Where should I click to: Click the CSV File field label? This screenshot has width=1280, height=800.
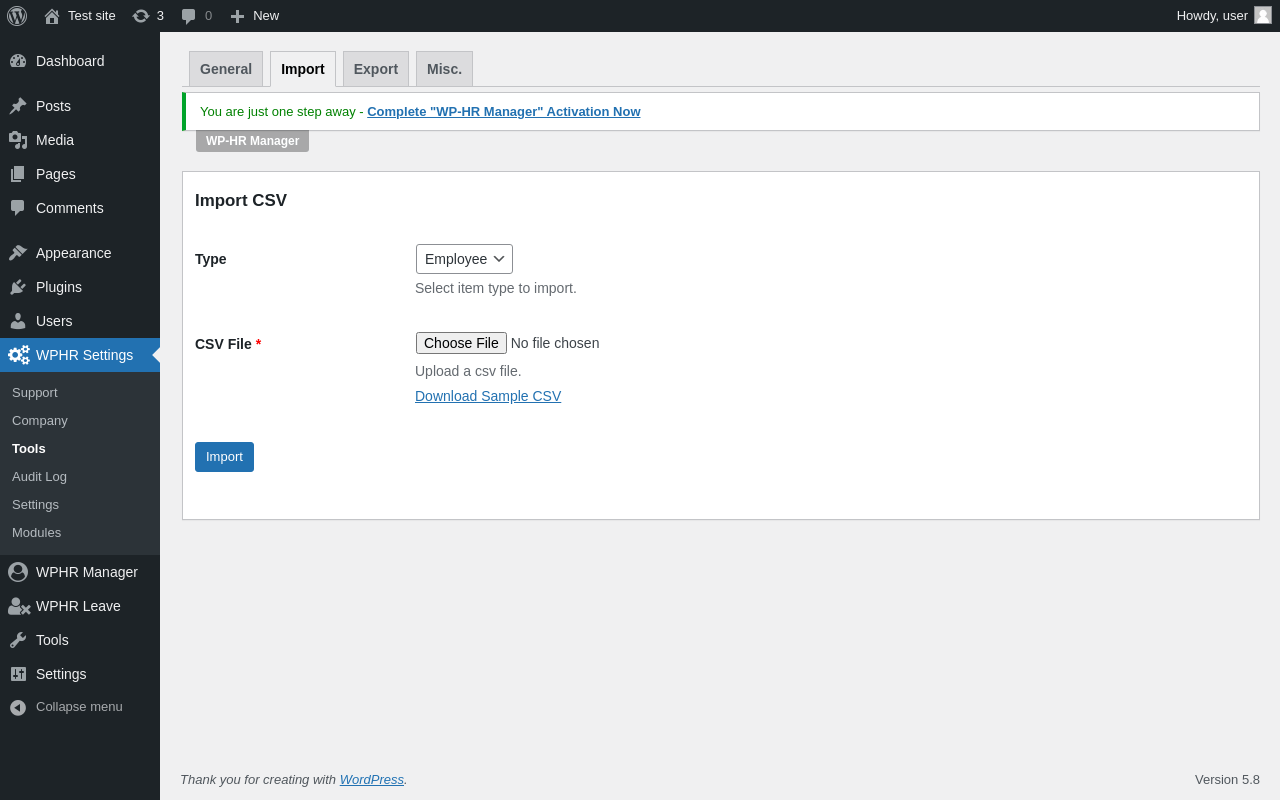click(228, 344)
